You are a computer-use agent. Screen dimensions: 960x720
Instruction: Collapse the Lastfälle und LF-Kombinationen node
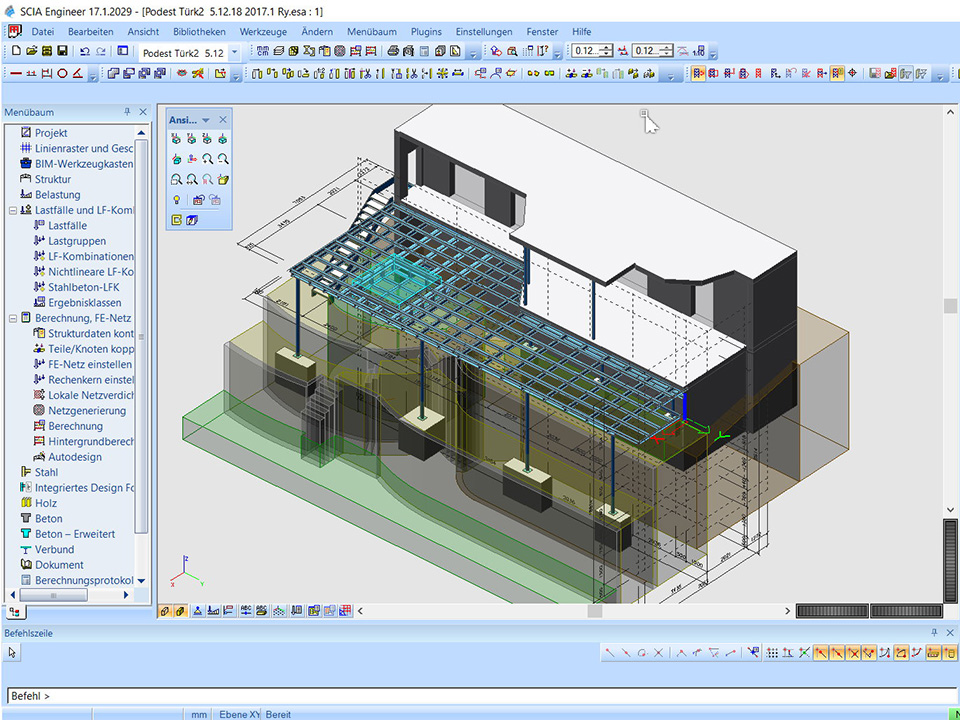(x=12, y=211)
